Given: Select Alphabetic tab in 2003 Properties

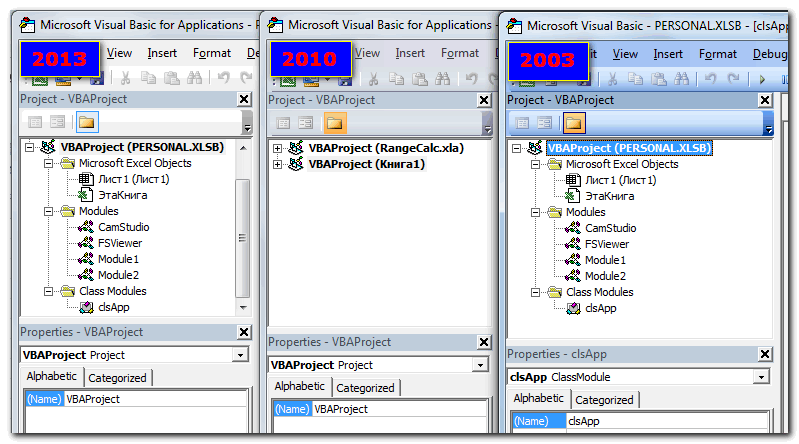Looking at the screenshot, I should point(539,398).
